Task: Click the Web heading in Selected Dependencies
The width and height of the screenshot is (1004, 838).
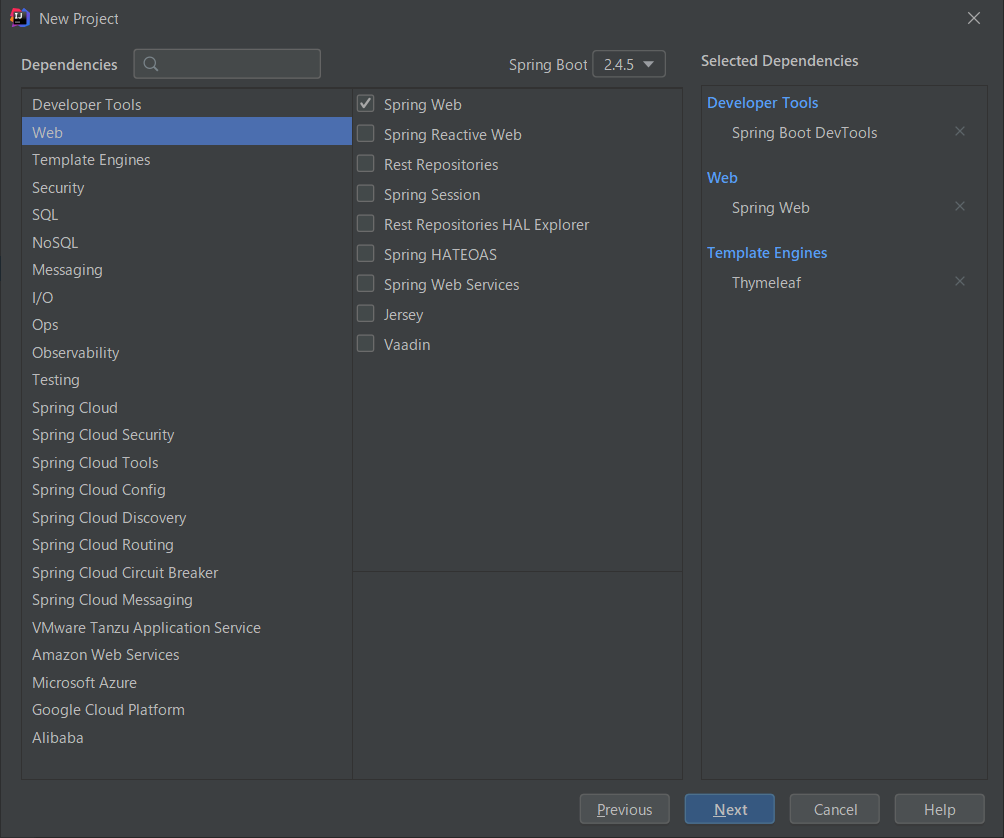Action: 722,178
